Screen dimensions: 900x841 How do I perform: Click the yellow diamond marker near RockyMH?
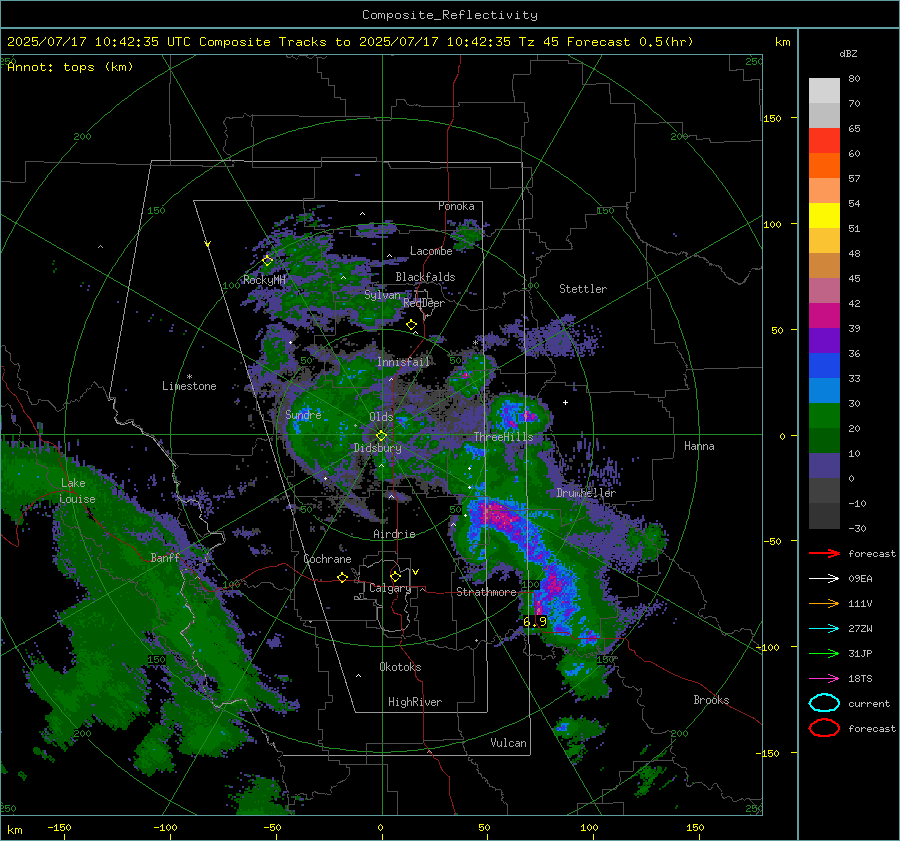point(267,261)
